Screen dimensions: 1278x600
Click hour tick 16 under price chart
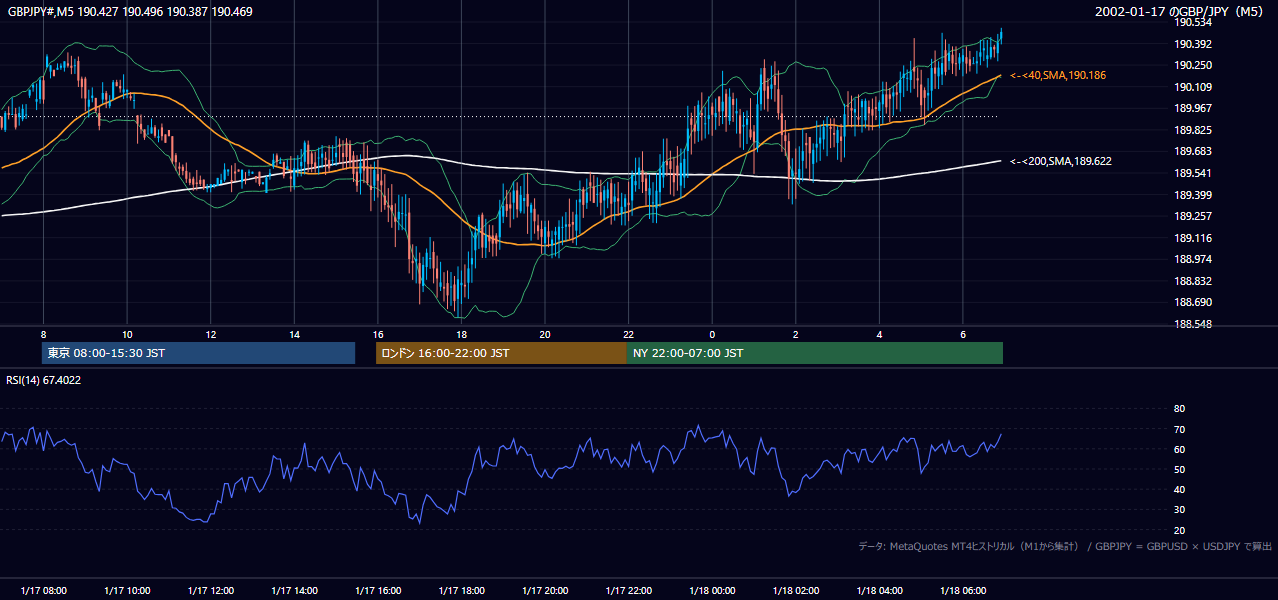pyautogui.click(x=377, y=334)
